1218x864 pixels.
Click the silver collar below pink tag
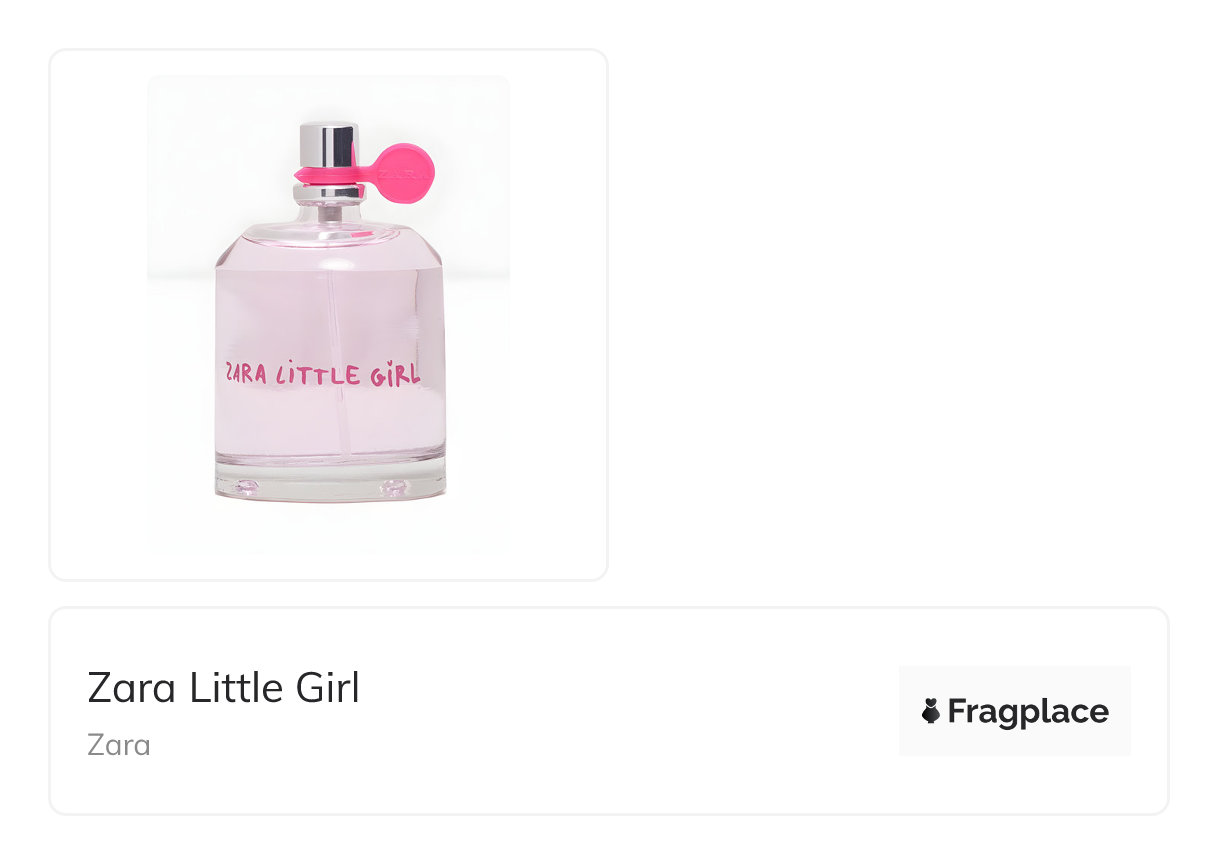(x=328, y=189)
